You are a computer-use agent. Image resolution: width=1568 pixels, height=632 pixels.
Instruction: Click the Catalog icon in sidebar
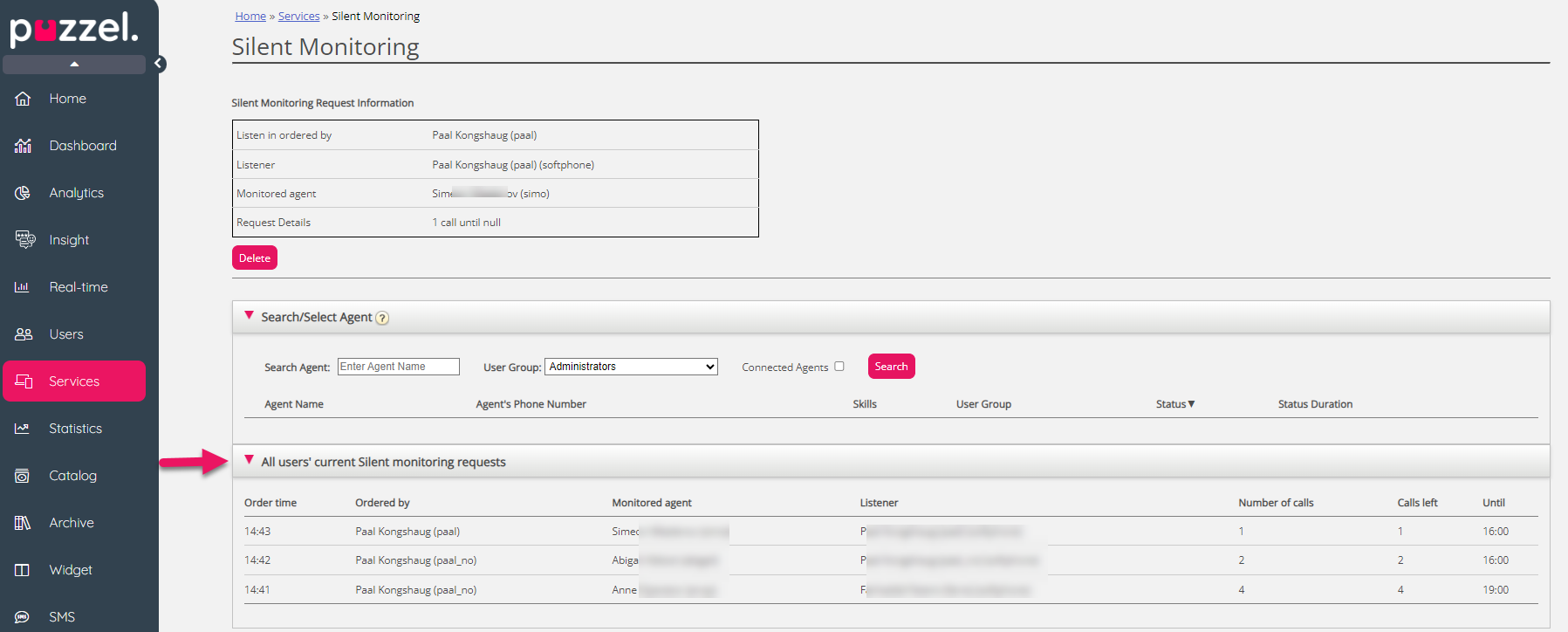tap(23, 476)
